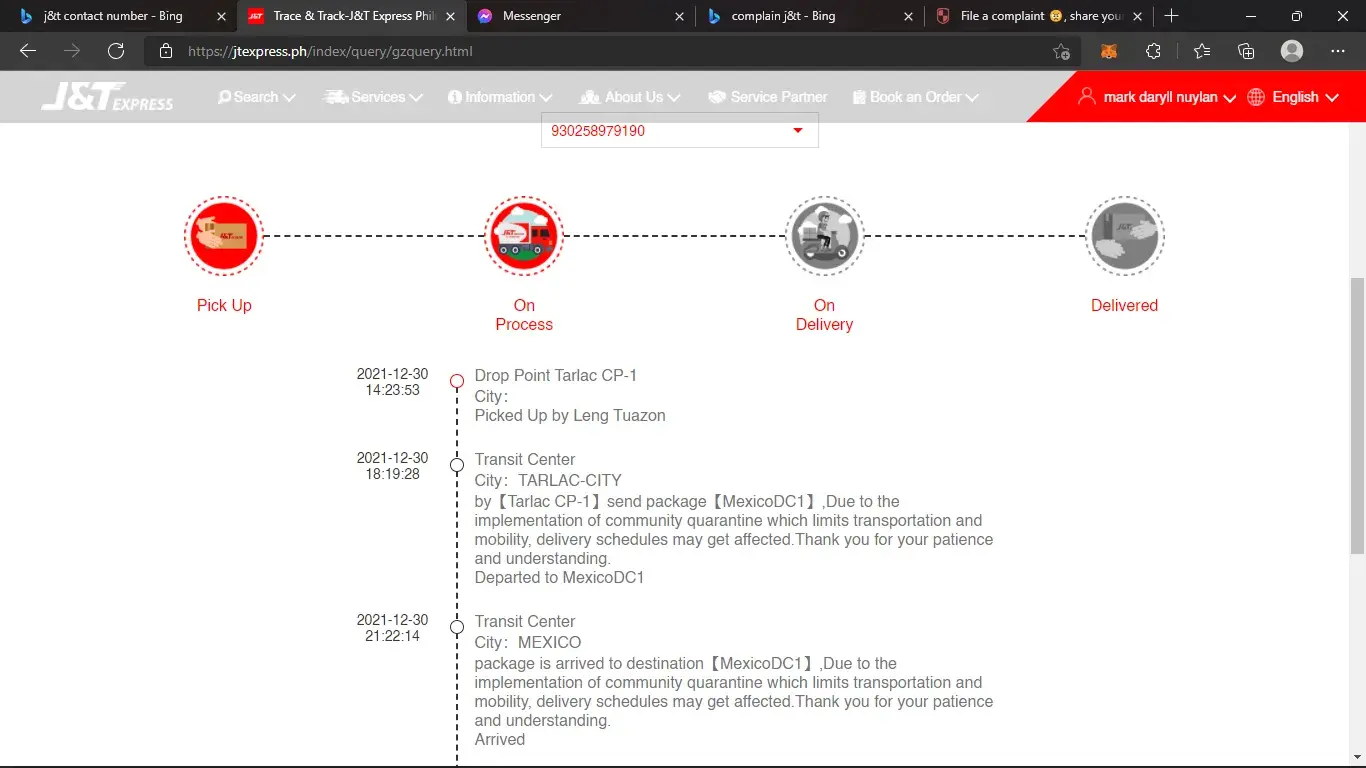Open the browser Extensions menu
The width and height of the screenshot is (1366, 768).
pyautogui.click(x=1153, y=51)
